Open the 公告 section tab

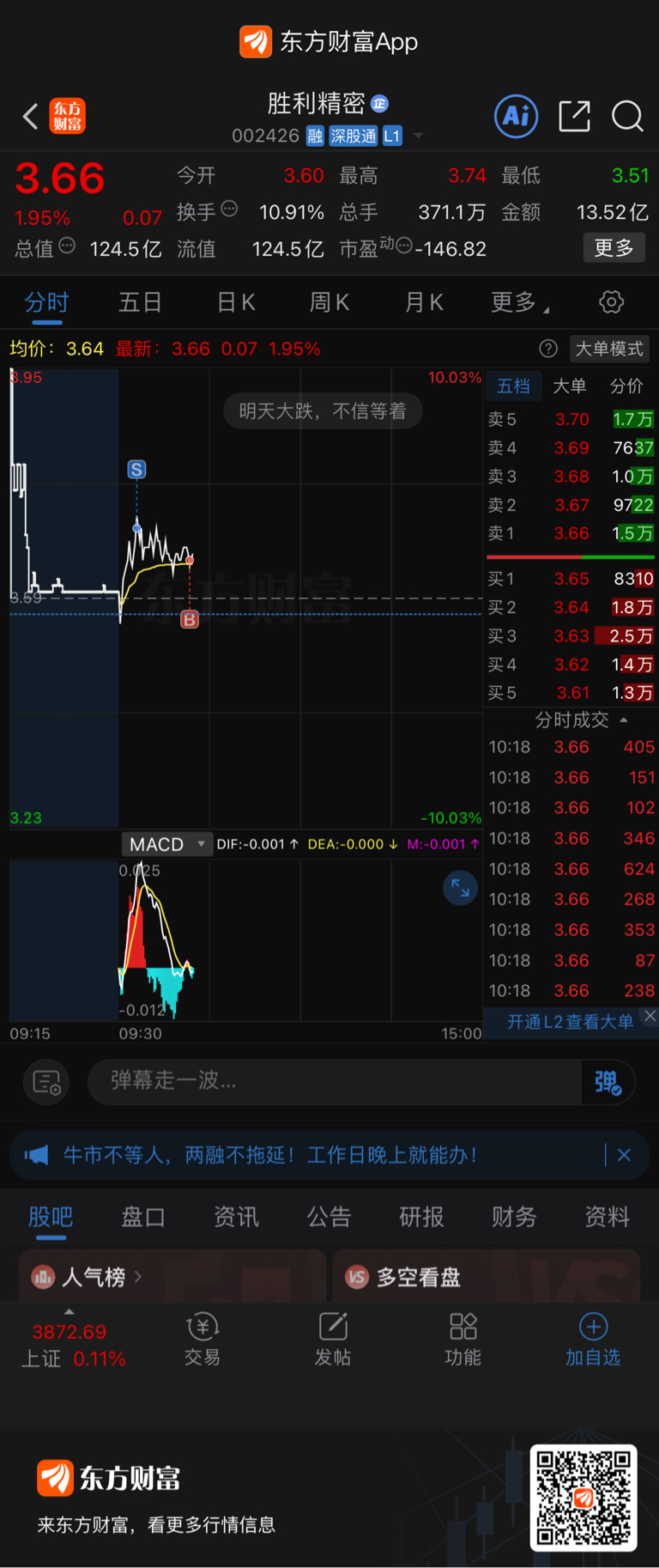point(329,1217)
